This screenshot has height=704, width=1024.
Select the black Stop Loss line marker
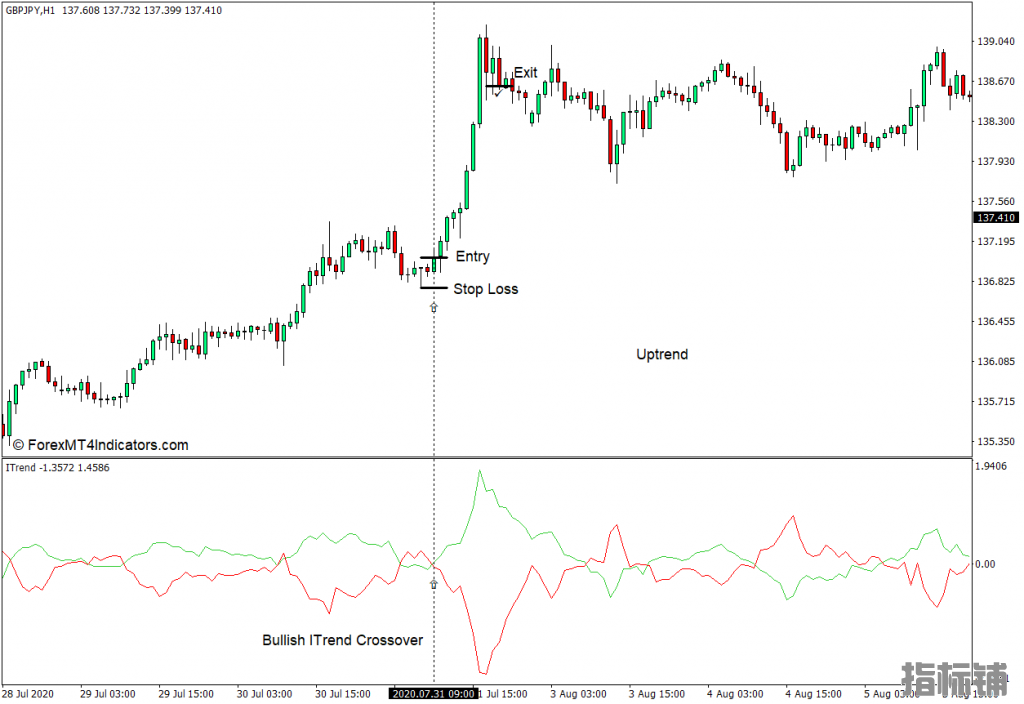coord(433,288)
